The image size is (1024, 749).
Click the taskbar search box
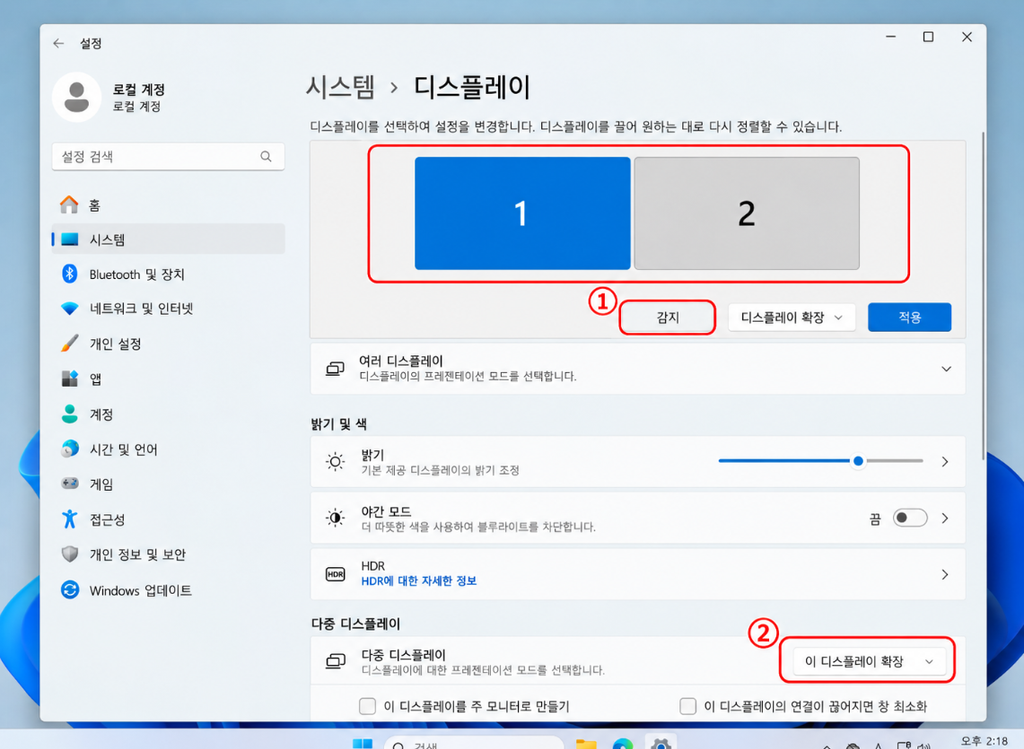pos(473,744)
